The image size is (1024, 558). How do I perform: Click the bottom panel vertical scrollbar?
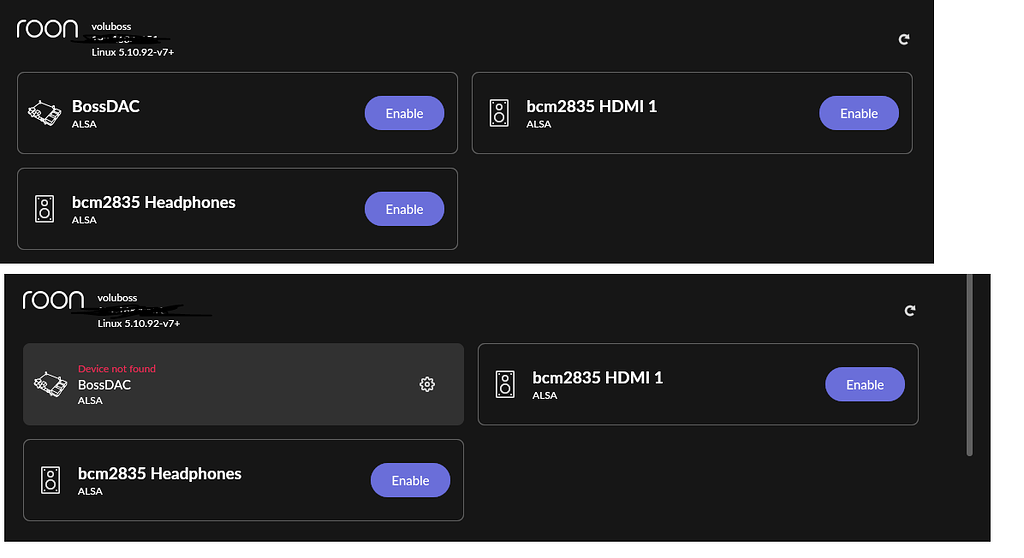tap(969, 365)
